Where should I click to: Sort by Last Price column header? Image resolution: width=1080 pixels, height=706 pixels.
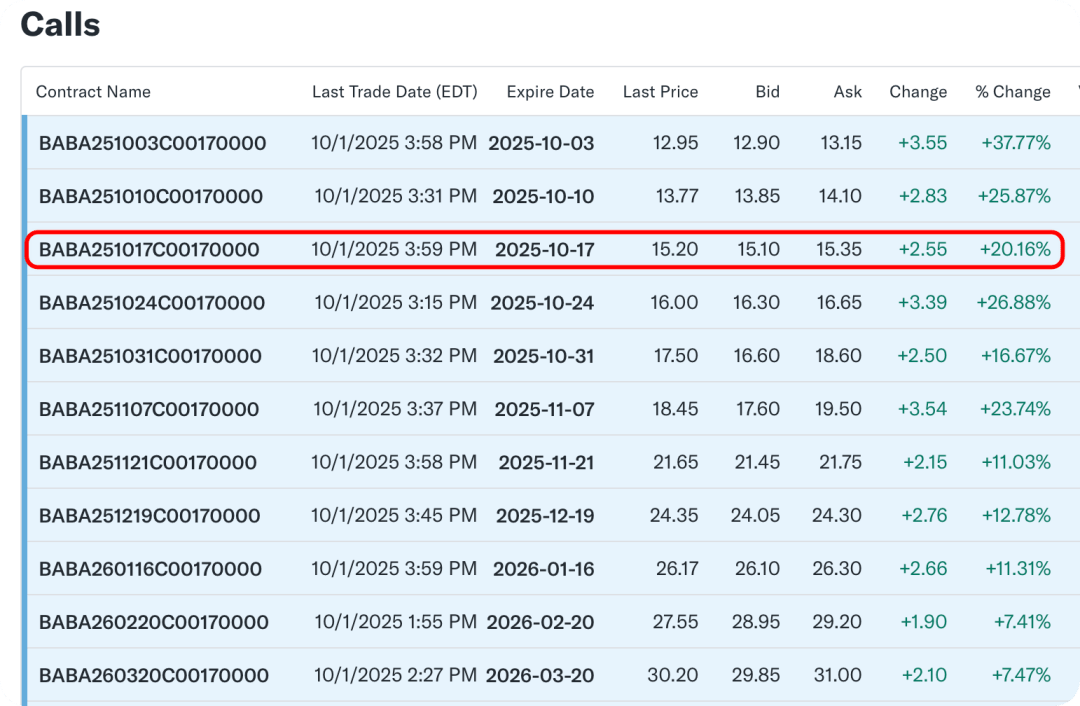[x=661, y=92]
